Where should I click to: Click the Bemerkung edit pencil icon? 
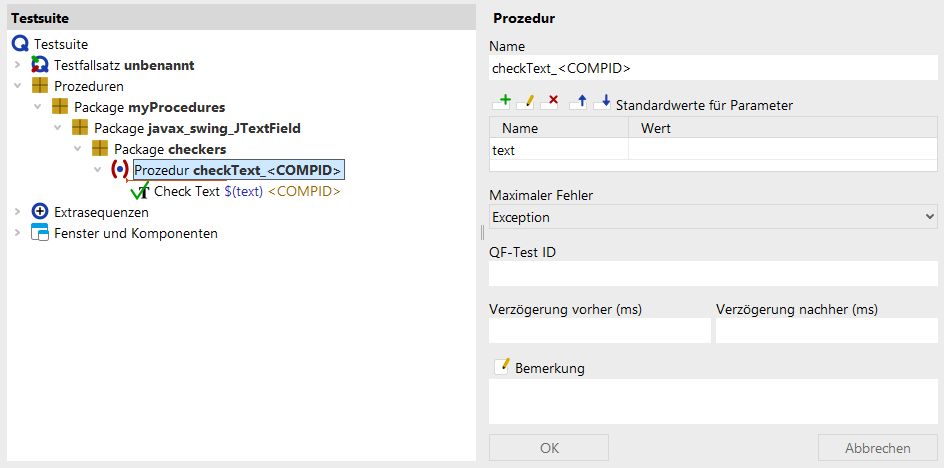502,367
